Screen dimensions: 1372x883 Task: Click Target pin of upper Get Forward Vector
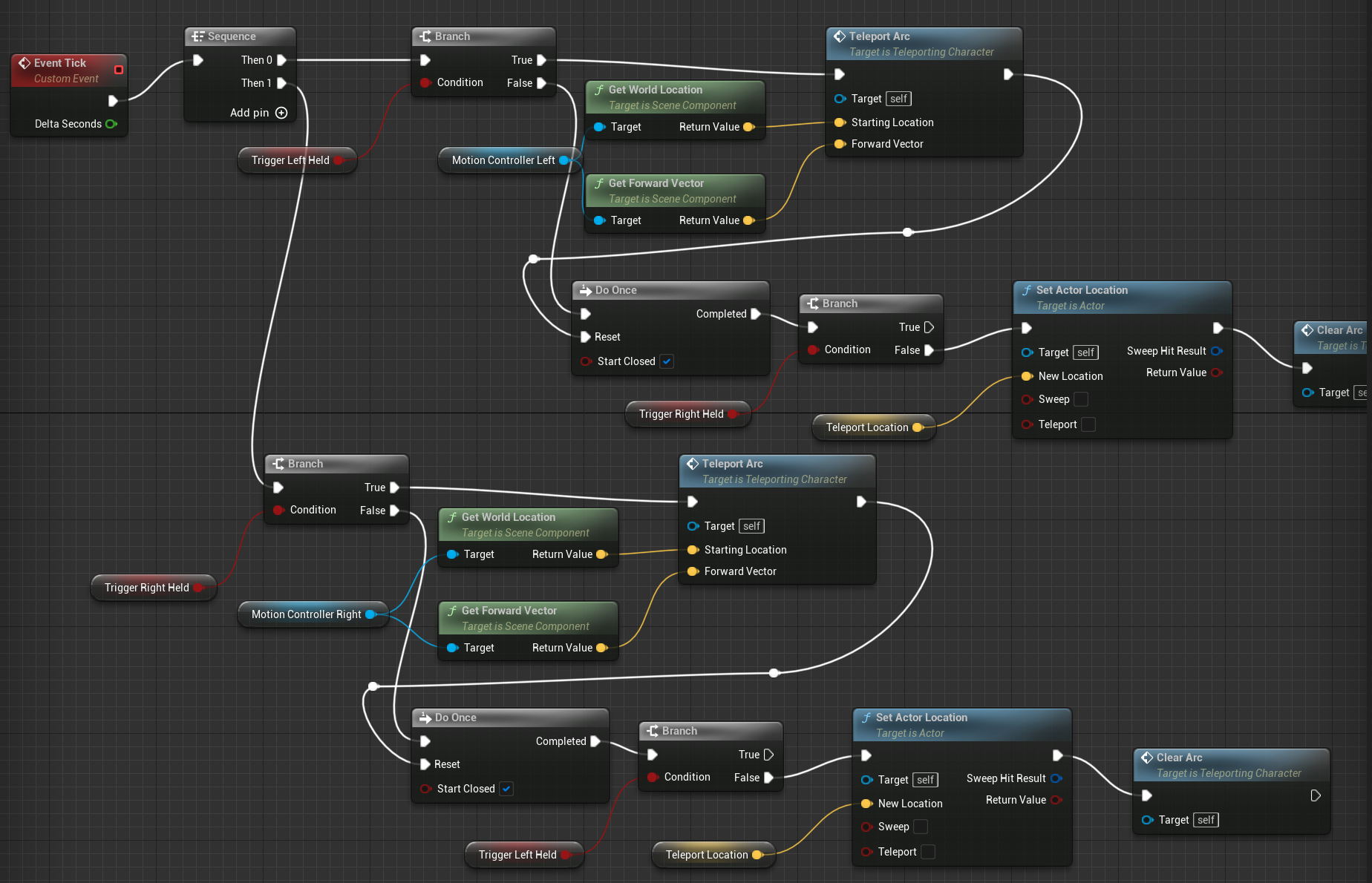(x=600, y=220)
